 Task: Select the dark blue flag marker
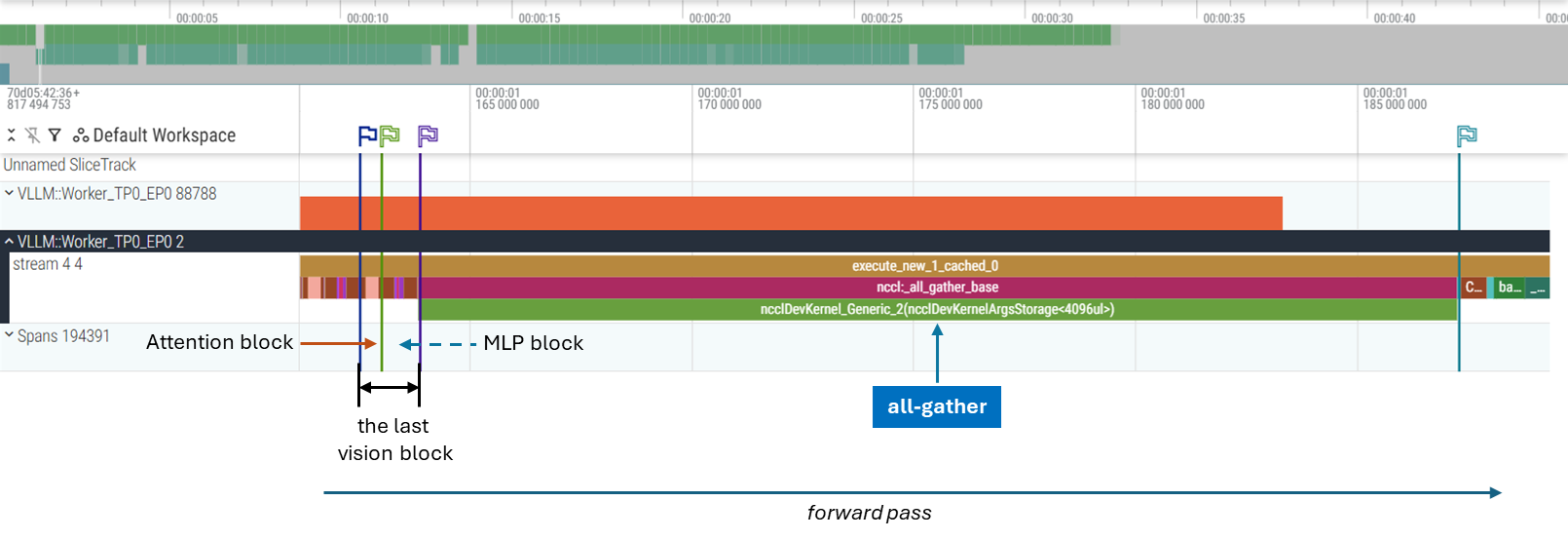click(x=367, y=135)
